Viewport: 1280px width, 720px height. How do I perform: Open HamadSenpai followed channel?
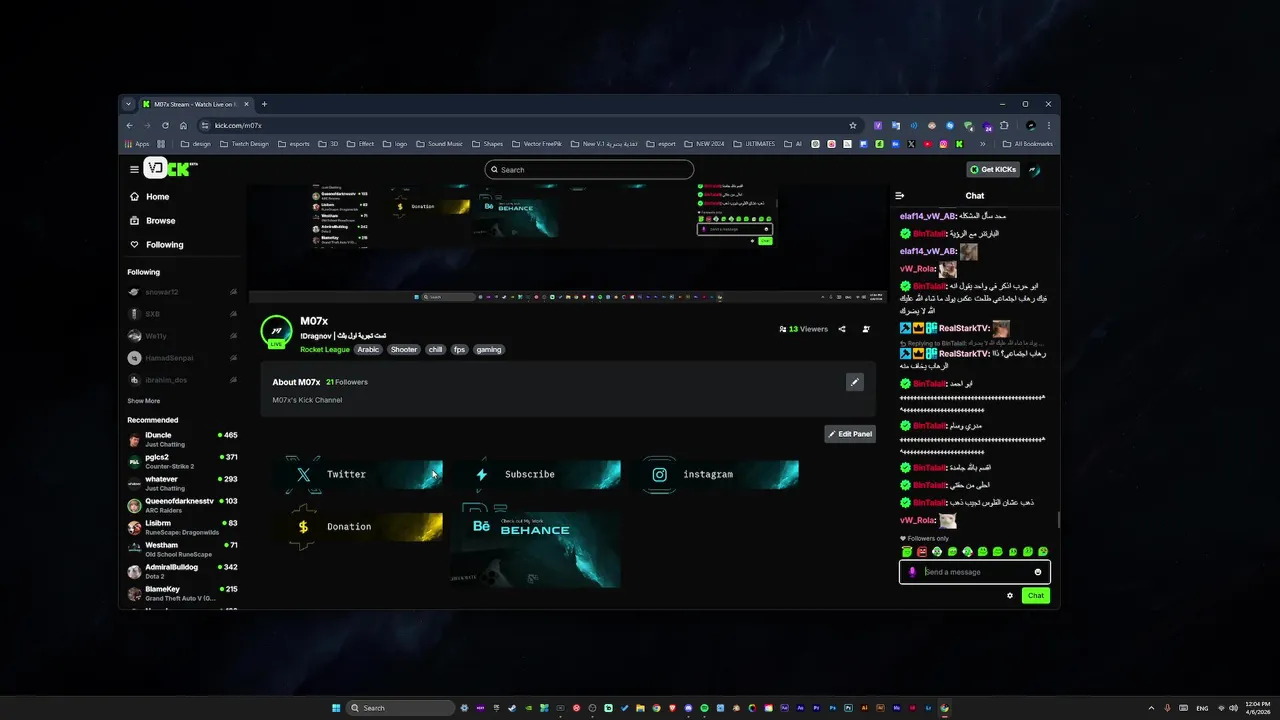pyautogui.click(x=183, y=358)
